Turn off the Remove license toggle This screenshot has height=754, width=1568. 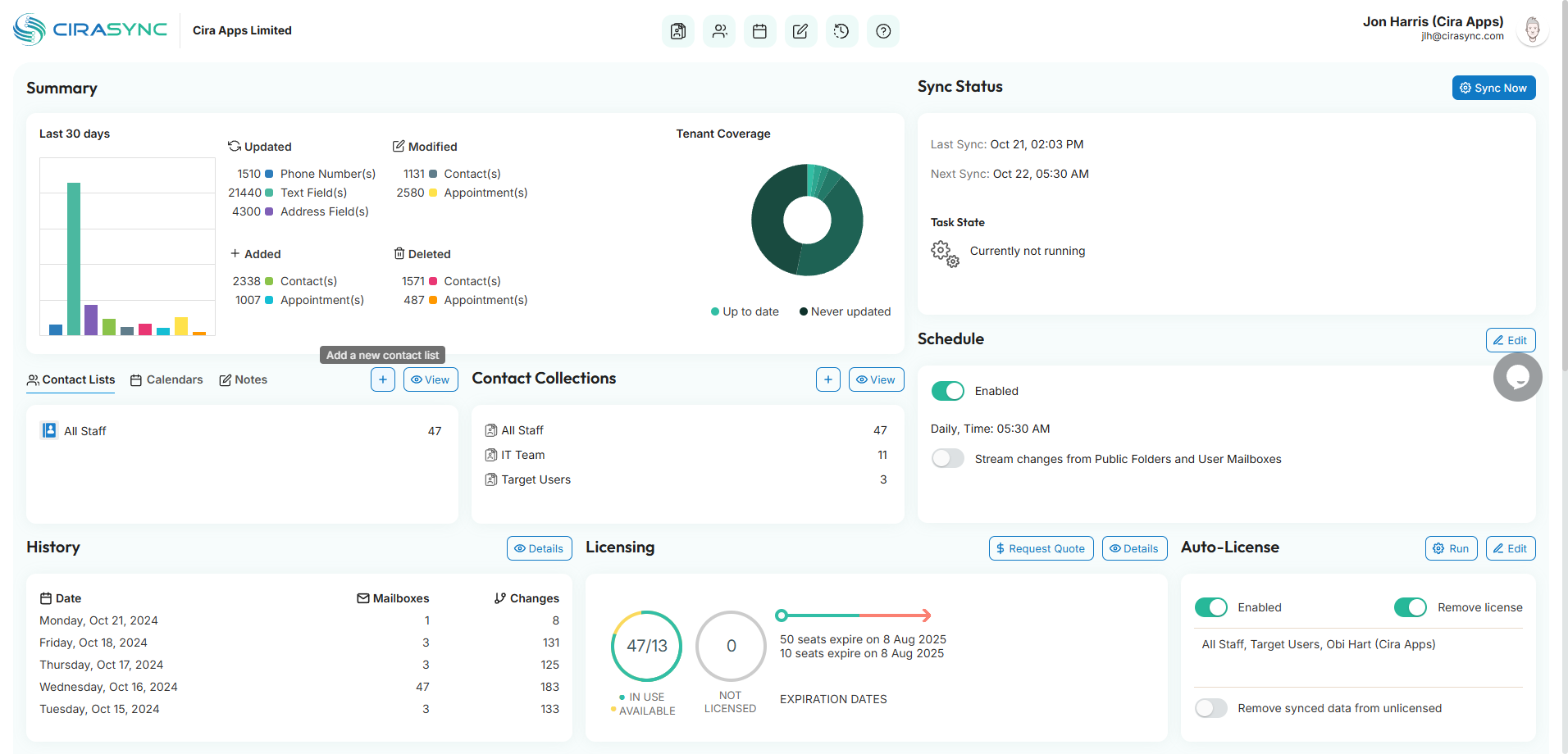(1410, 607)
